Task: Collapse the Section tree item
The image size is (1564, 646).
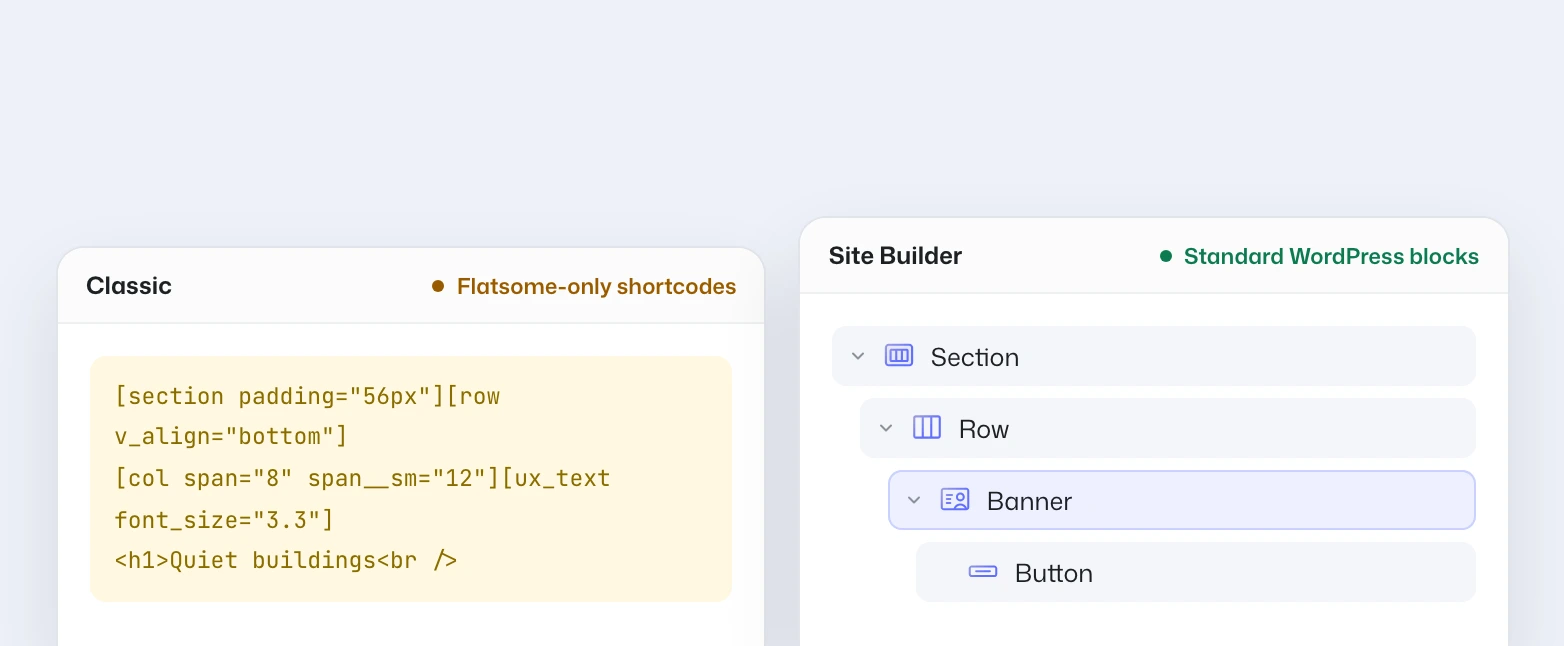Action: click(857, 356)
